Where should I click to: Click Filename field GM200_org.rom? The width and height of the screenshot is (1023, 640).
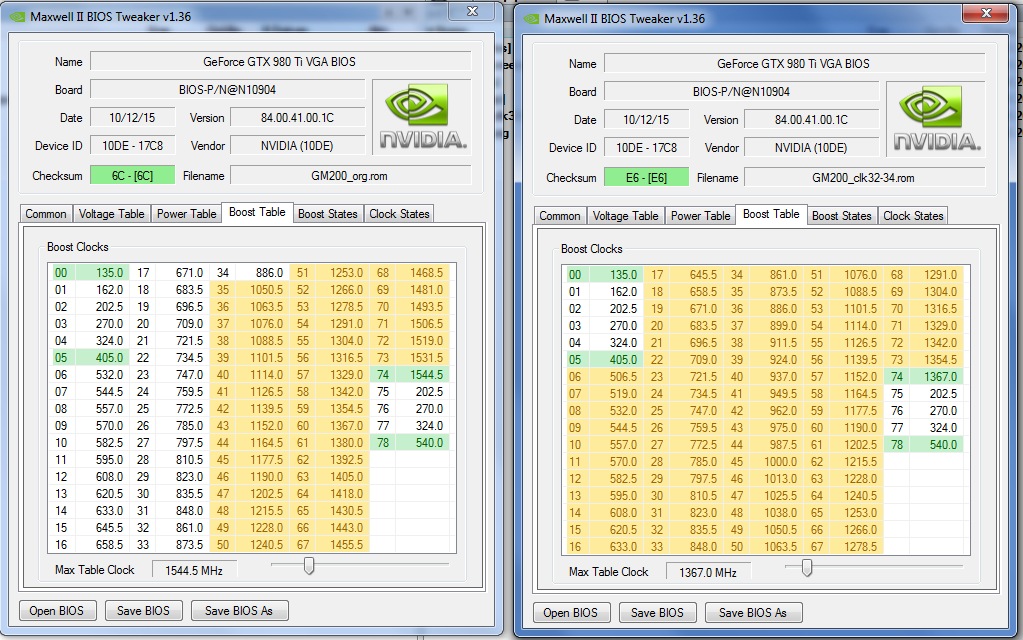pyautogui.click(x=350, y=175)
